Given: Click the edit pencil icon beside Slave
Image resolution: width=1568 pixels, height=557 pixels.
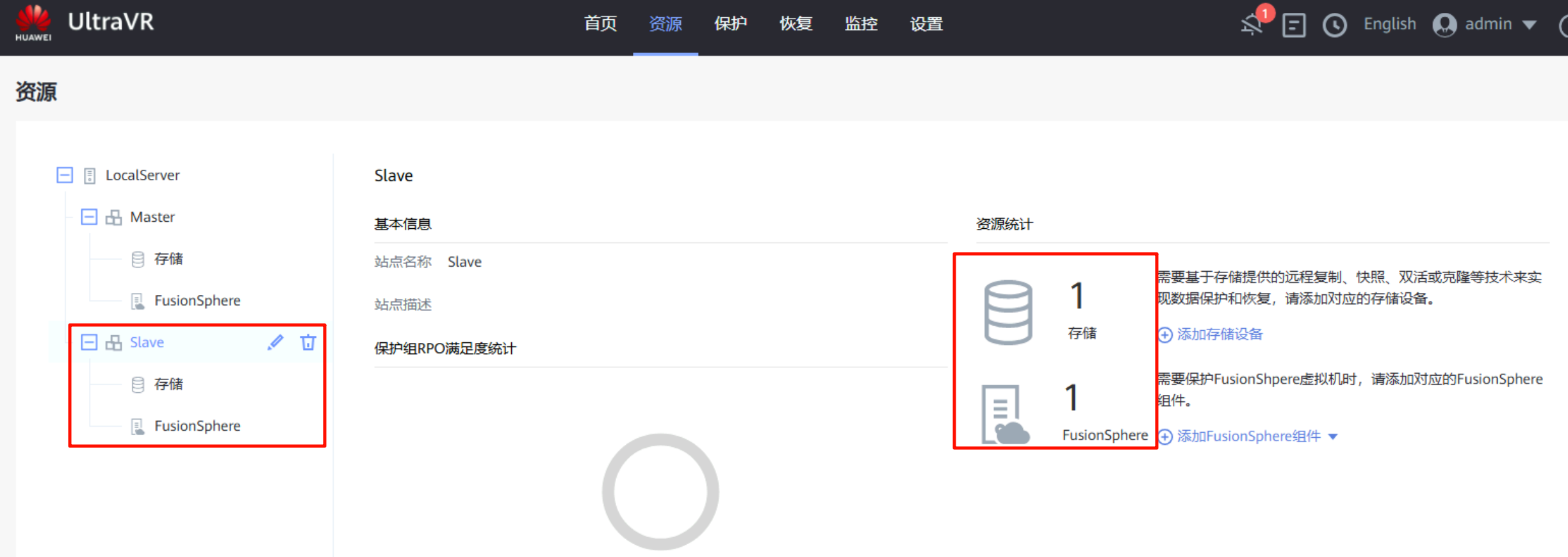Looking at the screenshot, I should [275, 342].
